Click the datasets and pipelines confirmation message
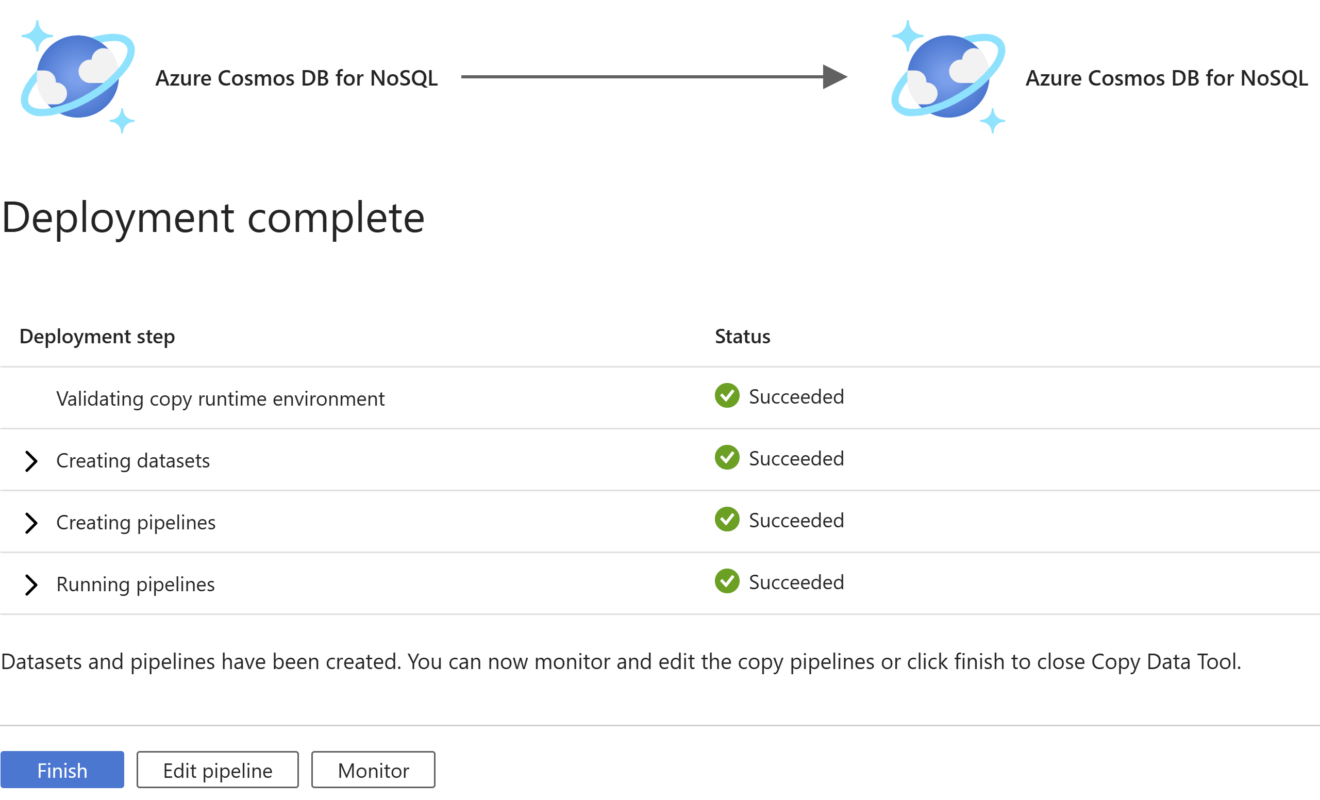 click(x=622, y=661)
